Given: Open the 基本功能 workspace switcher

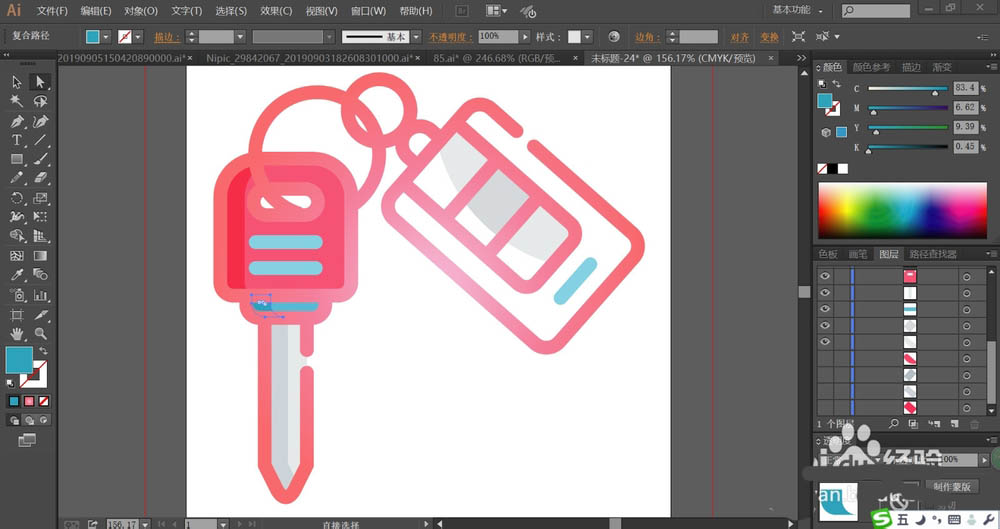Looking at the screenshot, I should pyautogui.click(x=798, y=10).
